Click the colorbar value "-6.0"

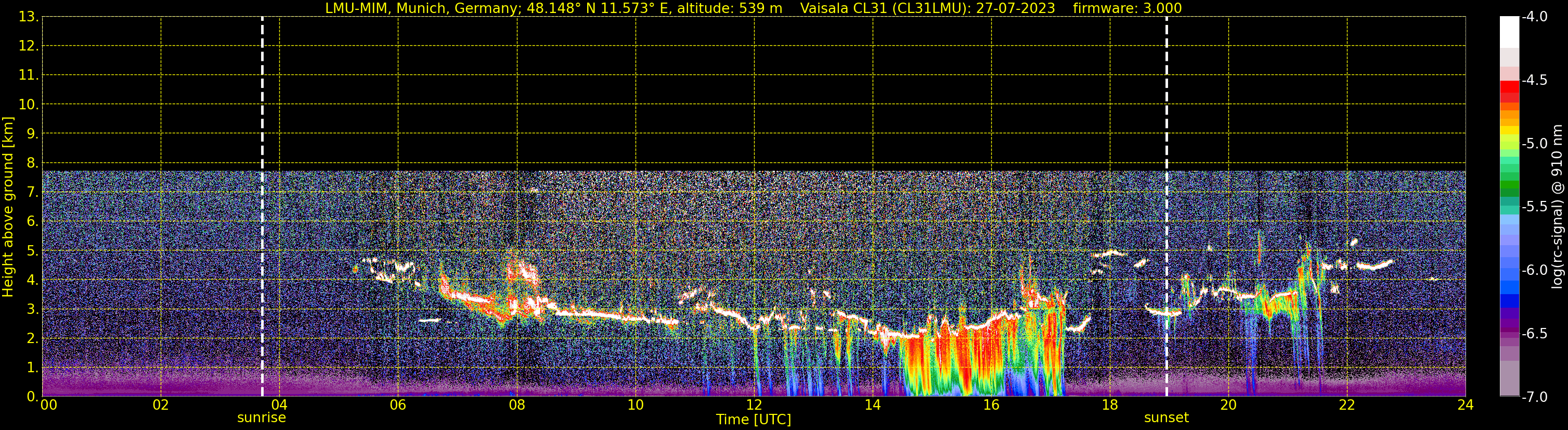coord(1535,270)
